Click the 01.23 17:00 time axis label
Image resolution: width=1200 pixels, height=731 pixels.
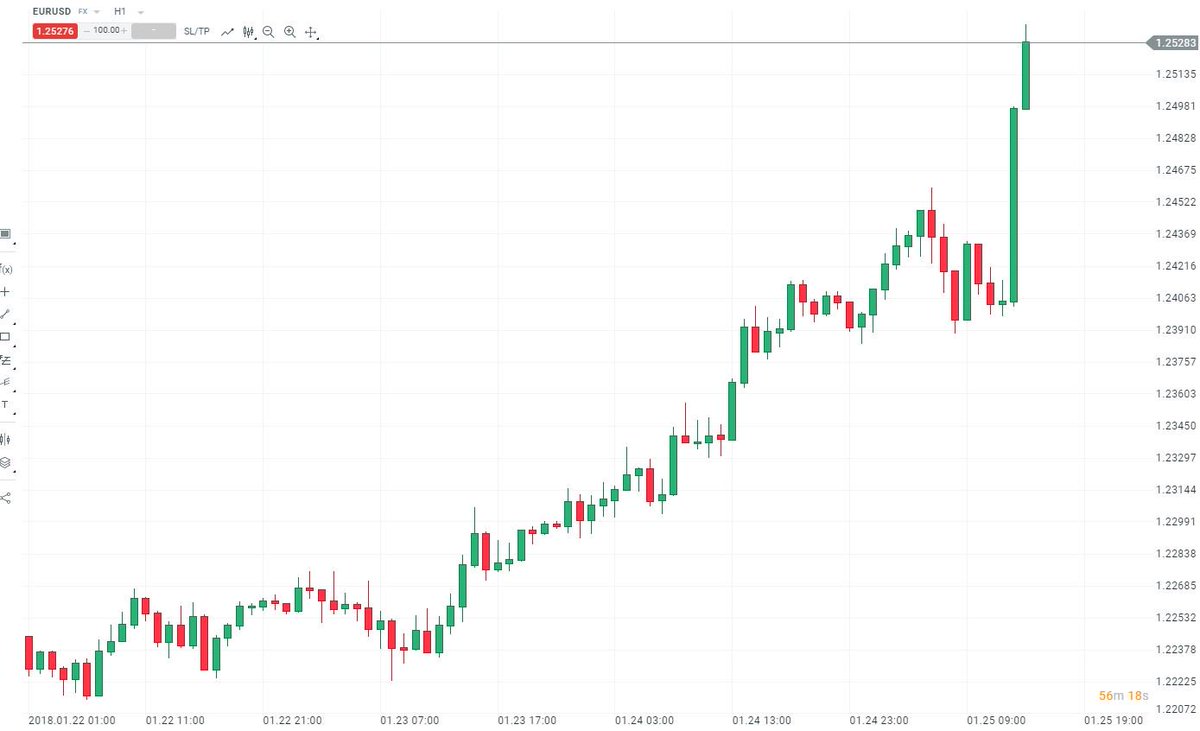(527, 719)
